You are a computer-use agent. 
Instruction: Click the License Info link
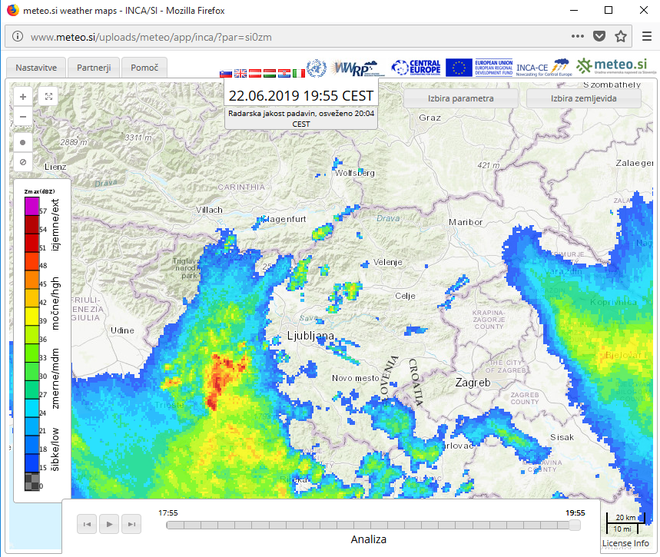[x=625, y=544]
